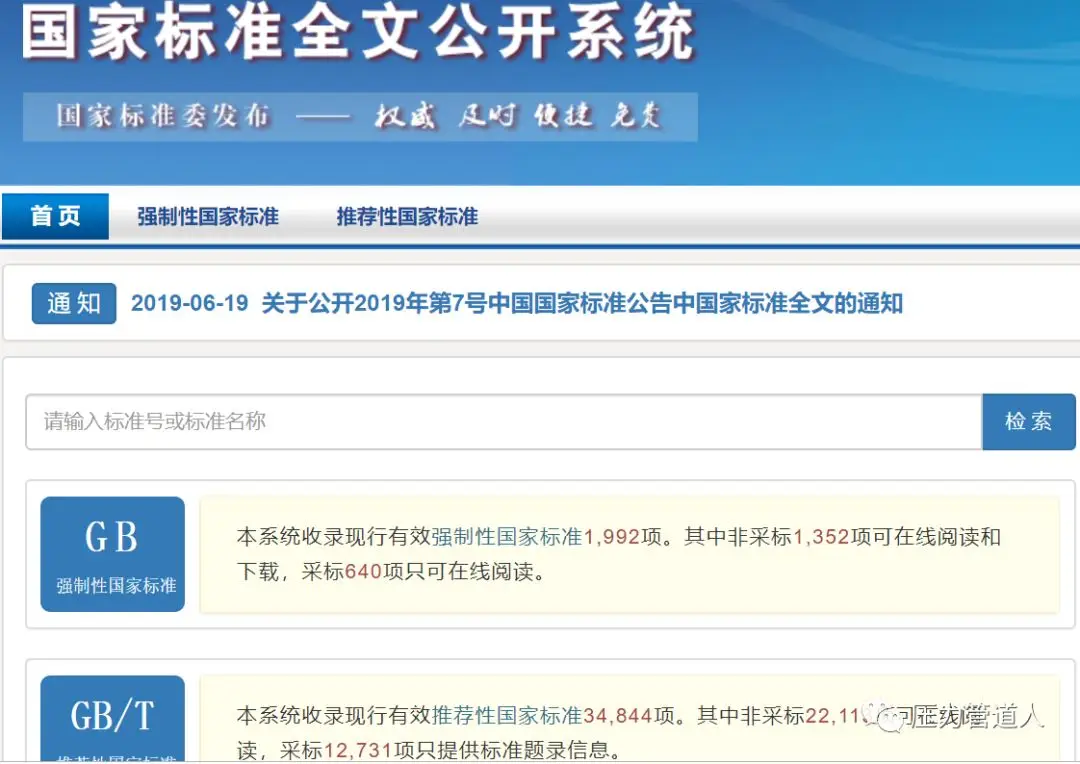
Task: Click the 检索 search button
Action: [1028, 422]
